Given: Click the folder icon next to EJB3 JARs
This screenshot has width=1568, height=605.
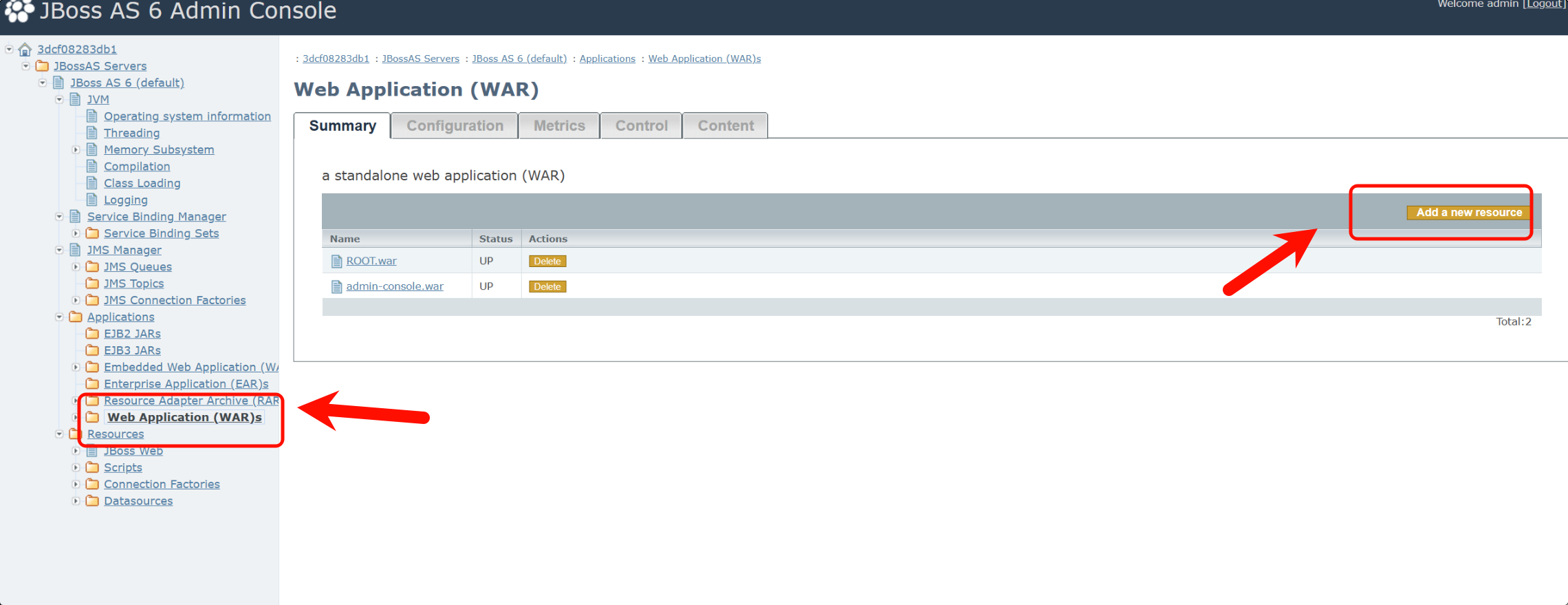Looking at the screenshot, I should click(92, 350).
